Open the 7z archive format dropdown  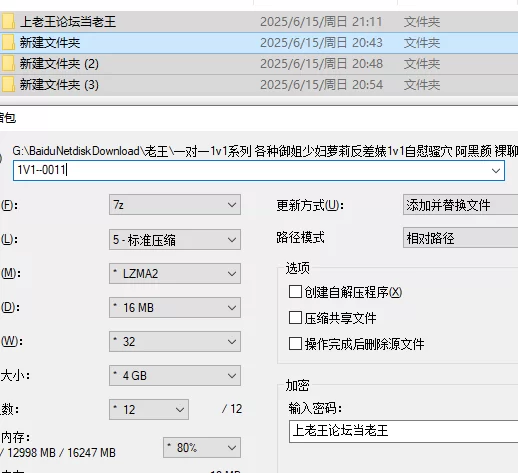pos(175,205)
